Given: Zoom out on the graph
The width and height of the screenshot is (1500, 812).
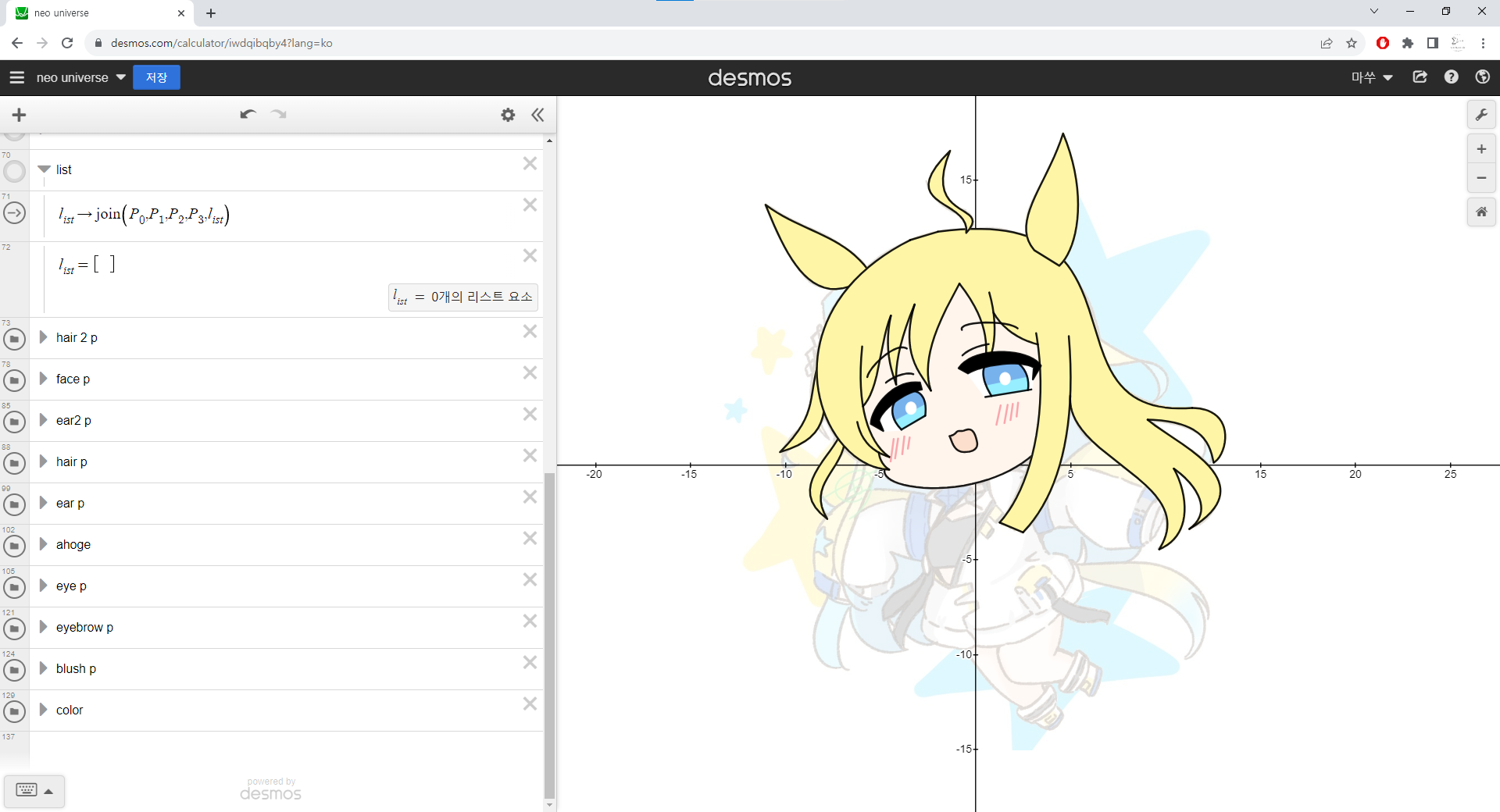Looking at the screenshot, I should 1481,178.
